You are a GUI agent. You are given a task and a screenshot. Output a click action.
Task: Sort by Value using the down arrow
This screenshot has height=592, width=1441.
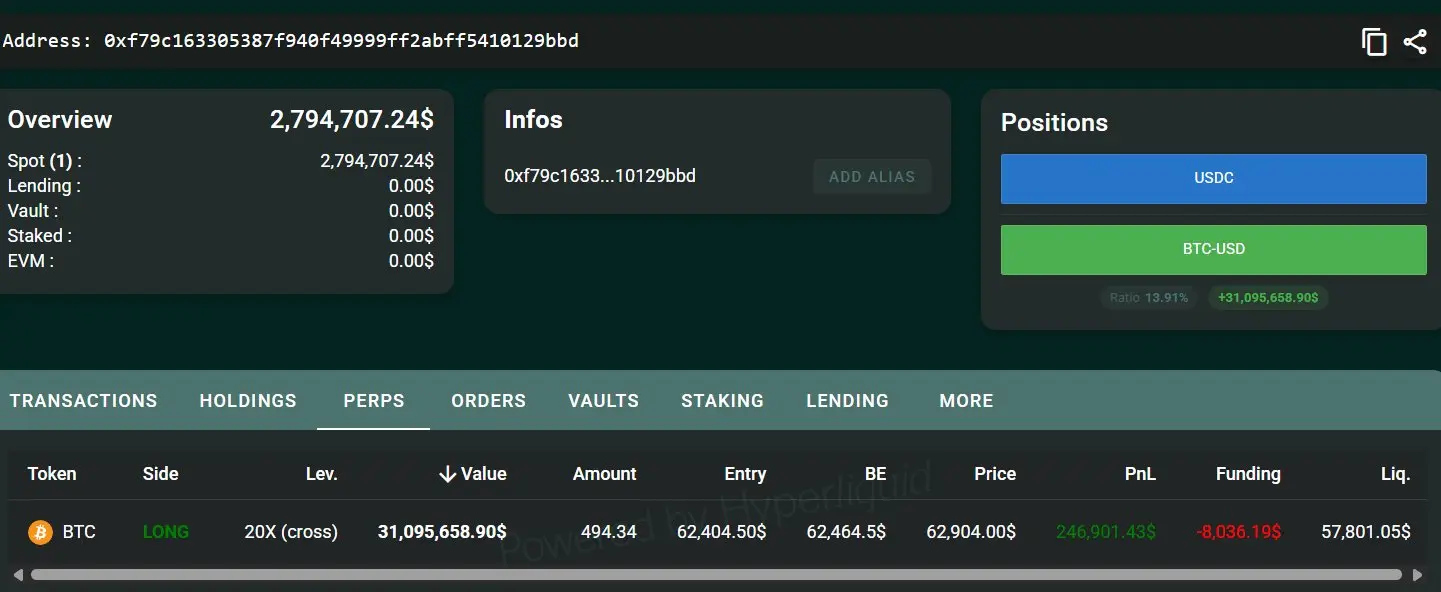coord(448,474)
